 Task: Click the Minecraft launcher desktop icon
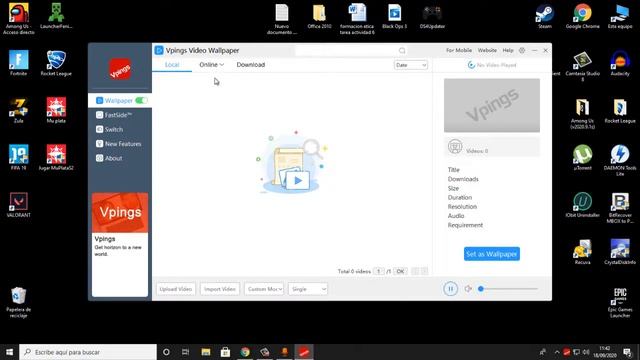tap(56, 16)
